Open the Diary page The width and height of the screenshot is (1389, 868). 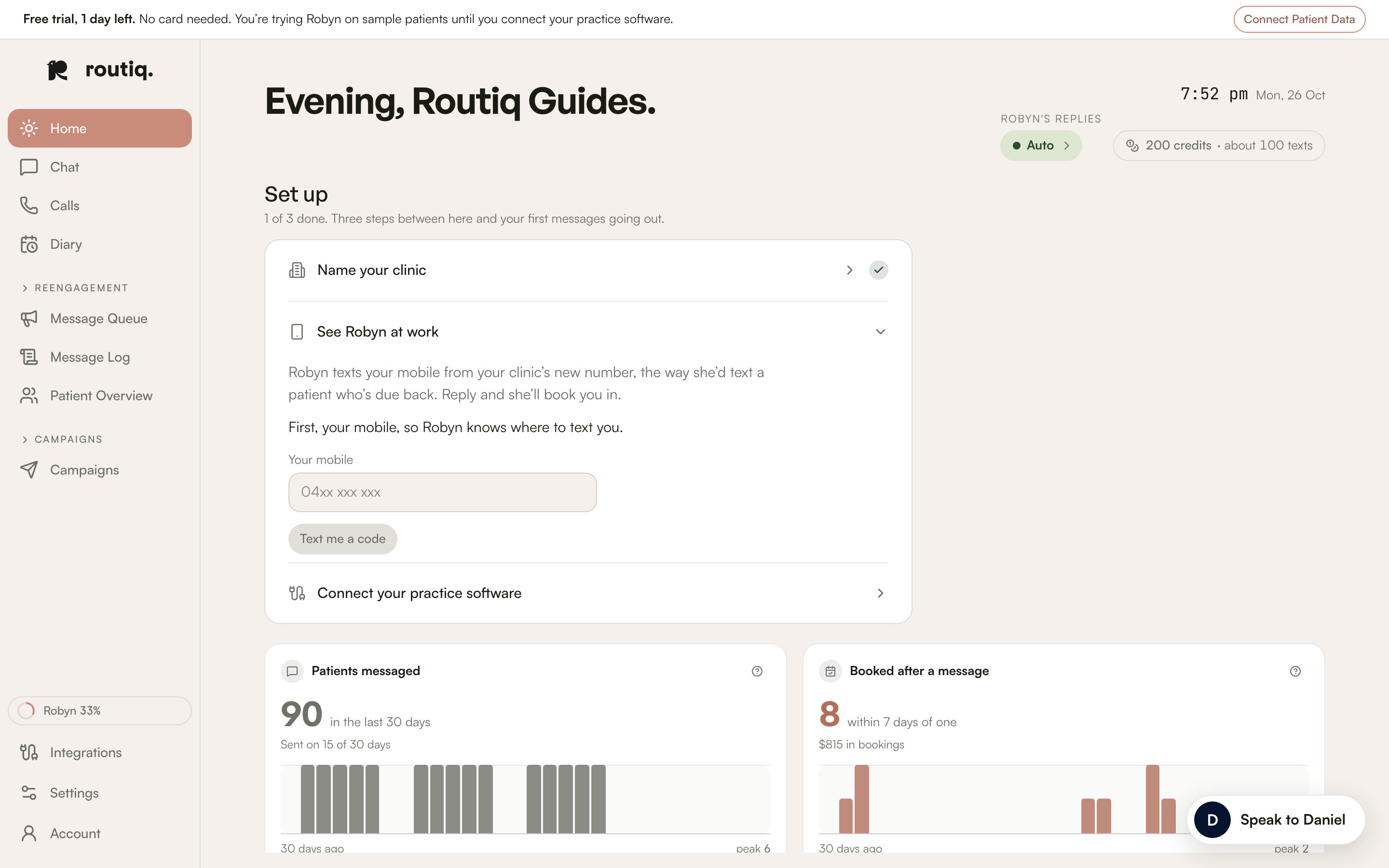point(99,244)
